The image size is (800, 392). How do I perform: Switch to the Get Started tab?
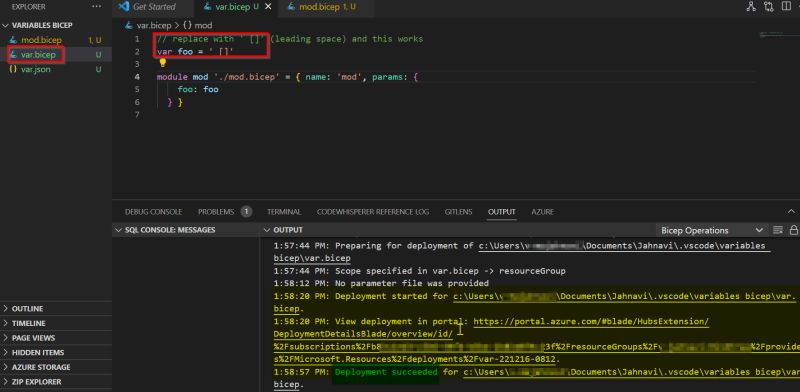[154, 7]
